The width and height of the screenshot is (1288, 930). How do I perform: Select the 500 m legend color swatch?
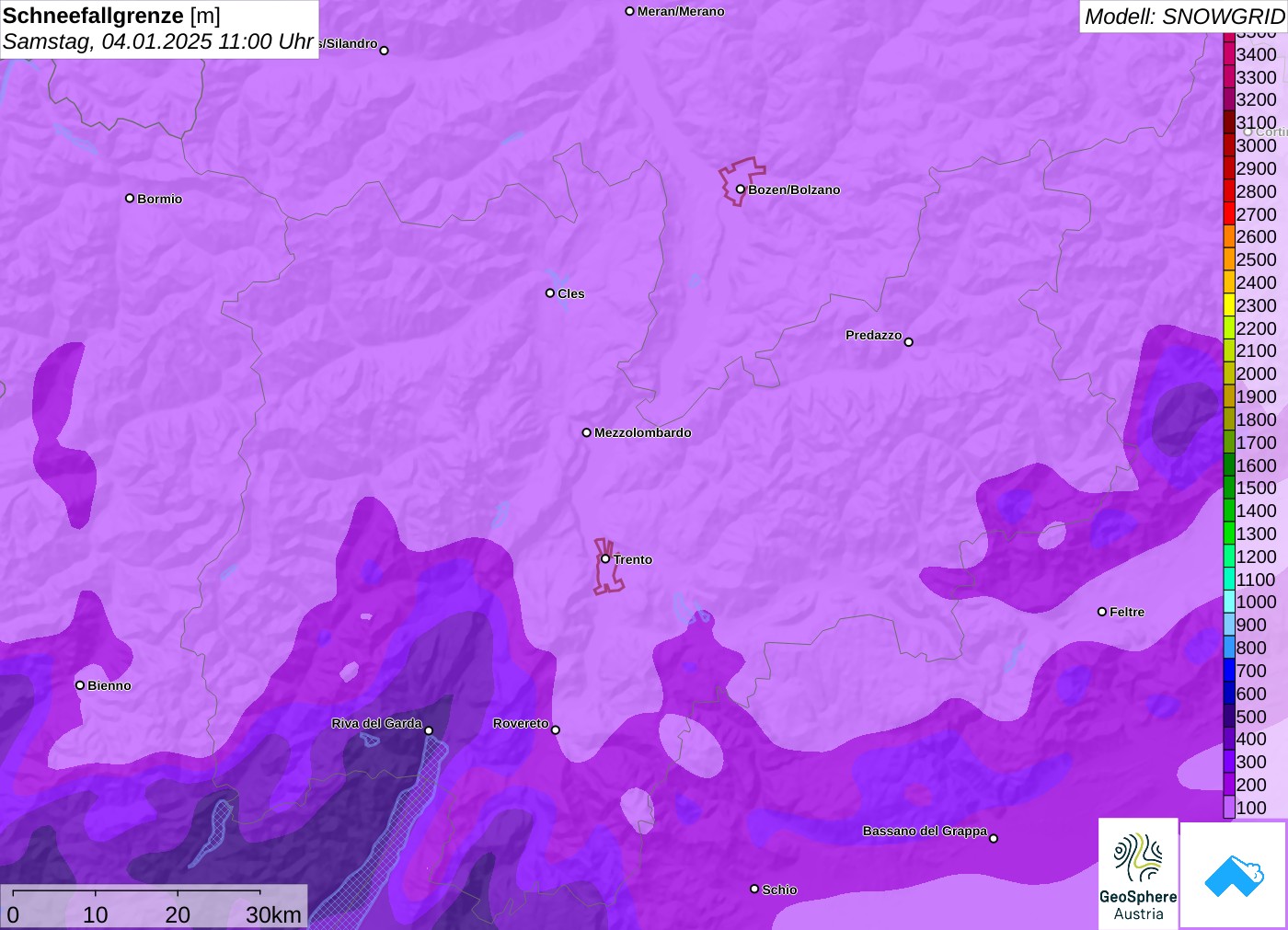[1229, 717]
